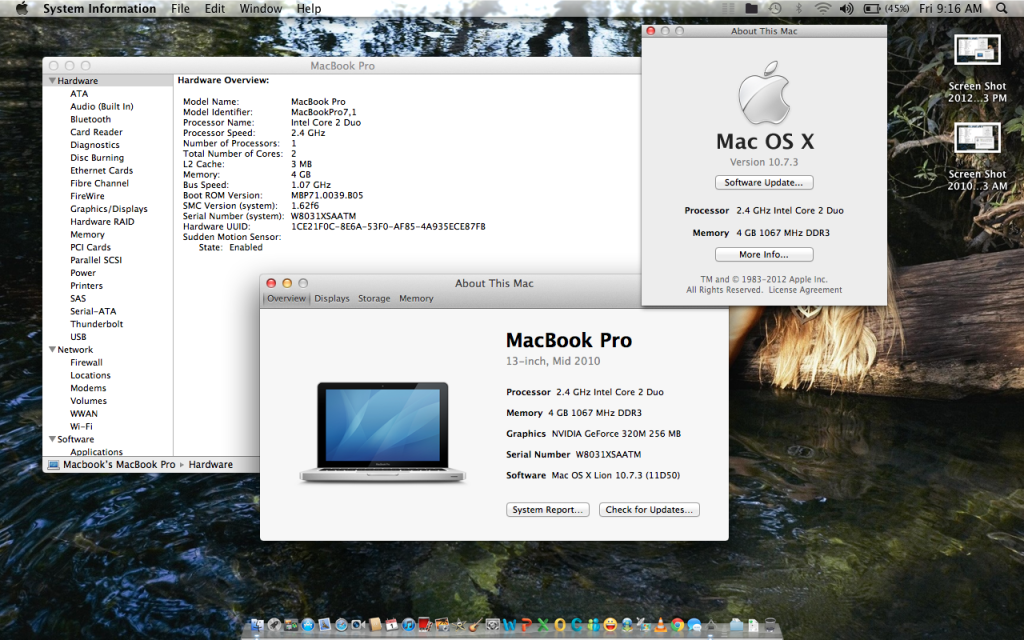Screen dimensions: 1024x640
Task: Open the App Store from the Dock
Action: (308, 625)
